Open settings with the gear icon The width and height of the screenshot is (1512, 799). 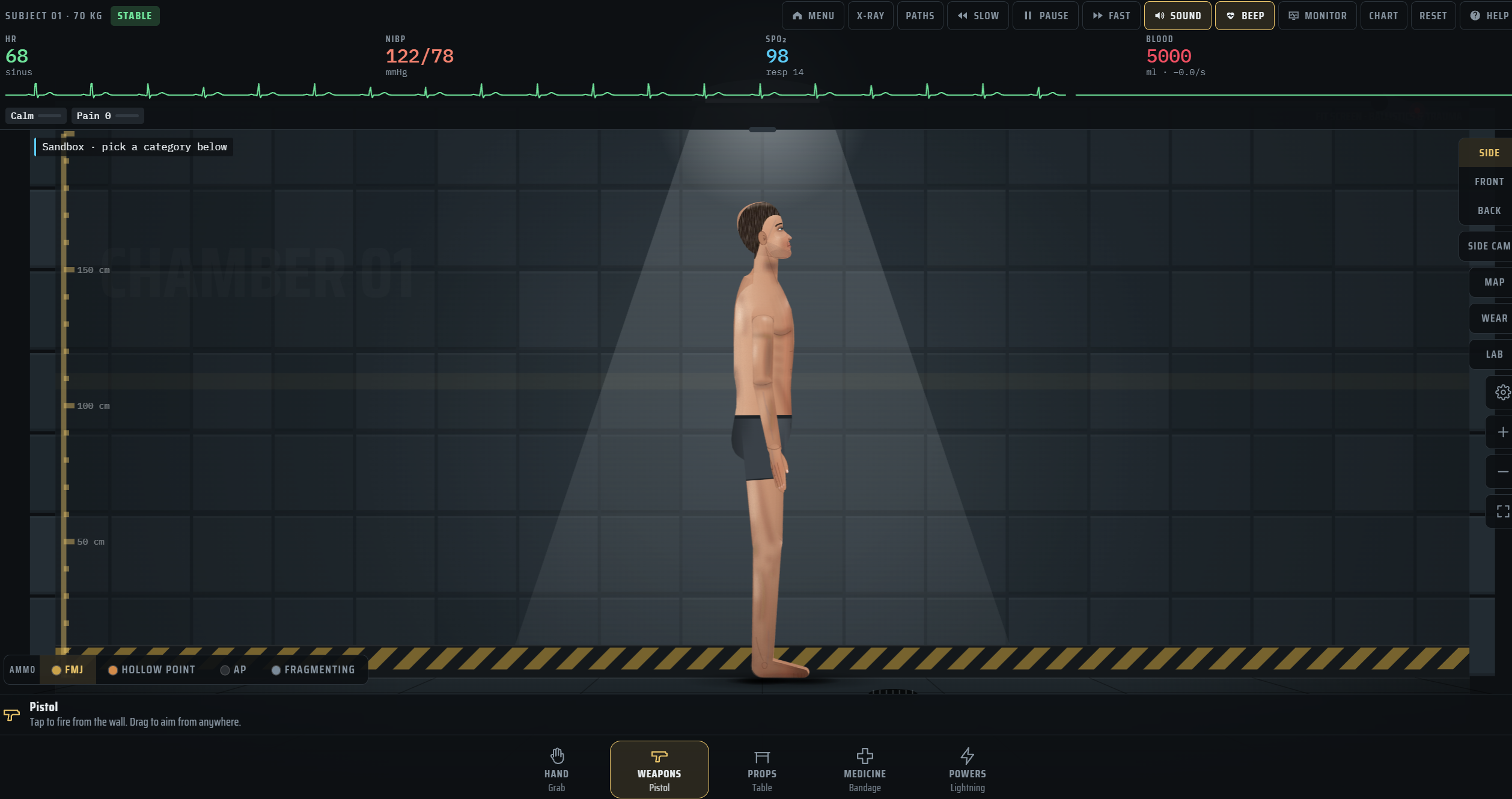(1501, 392)
